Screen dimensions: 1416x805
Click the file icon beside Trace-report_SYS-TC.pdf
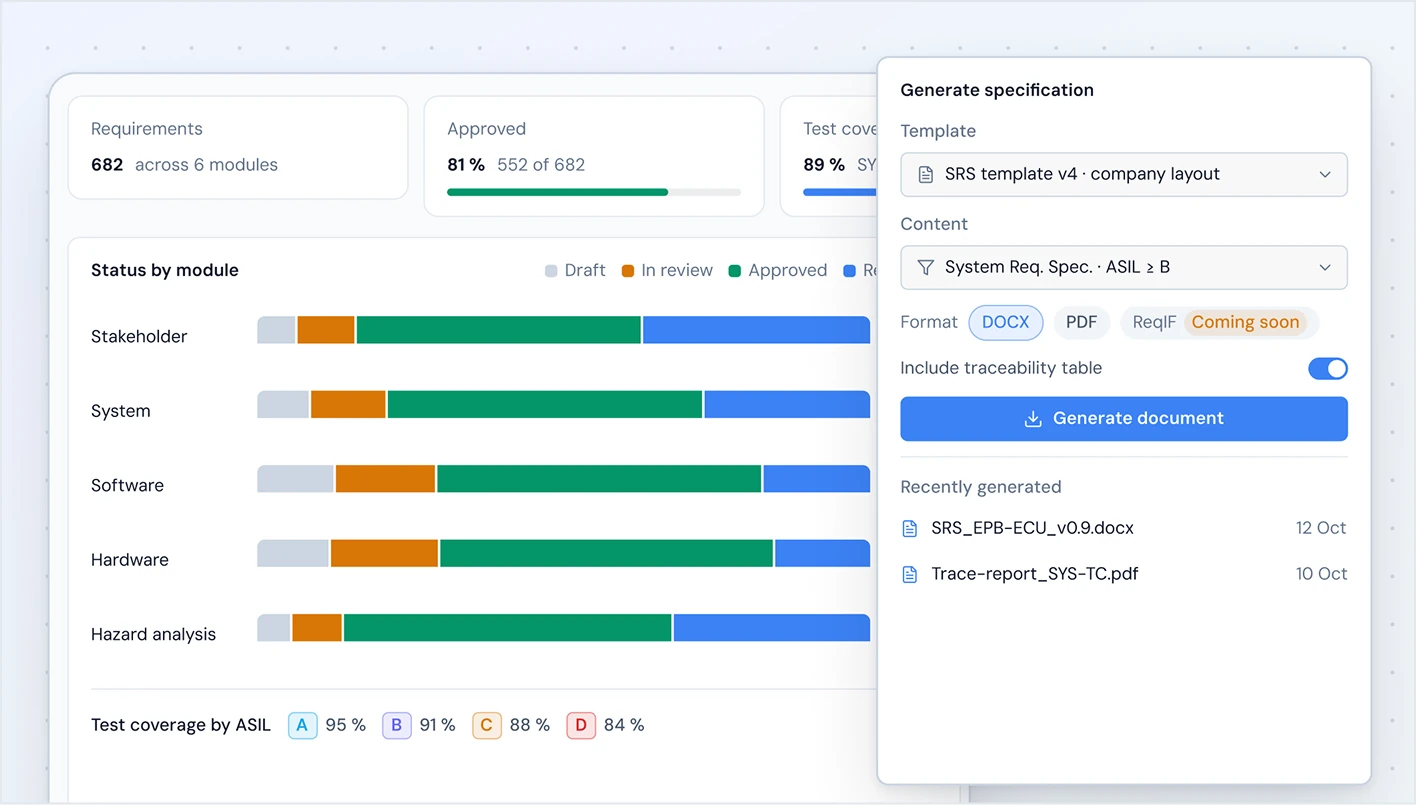point(910,574)
